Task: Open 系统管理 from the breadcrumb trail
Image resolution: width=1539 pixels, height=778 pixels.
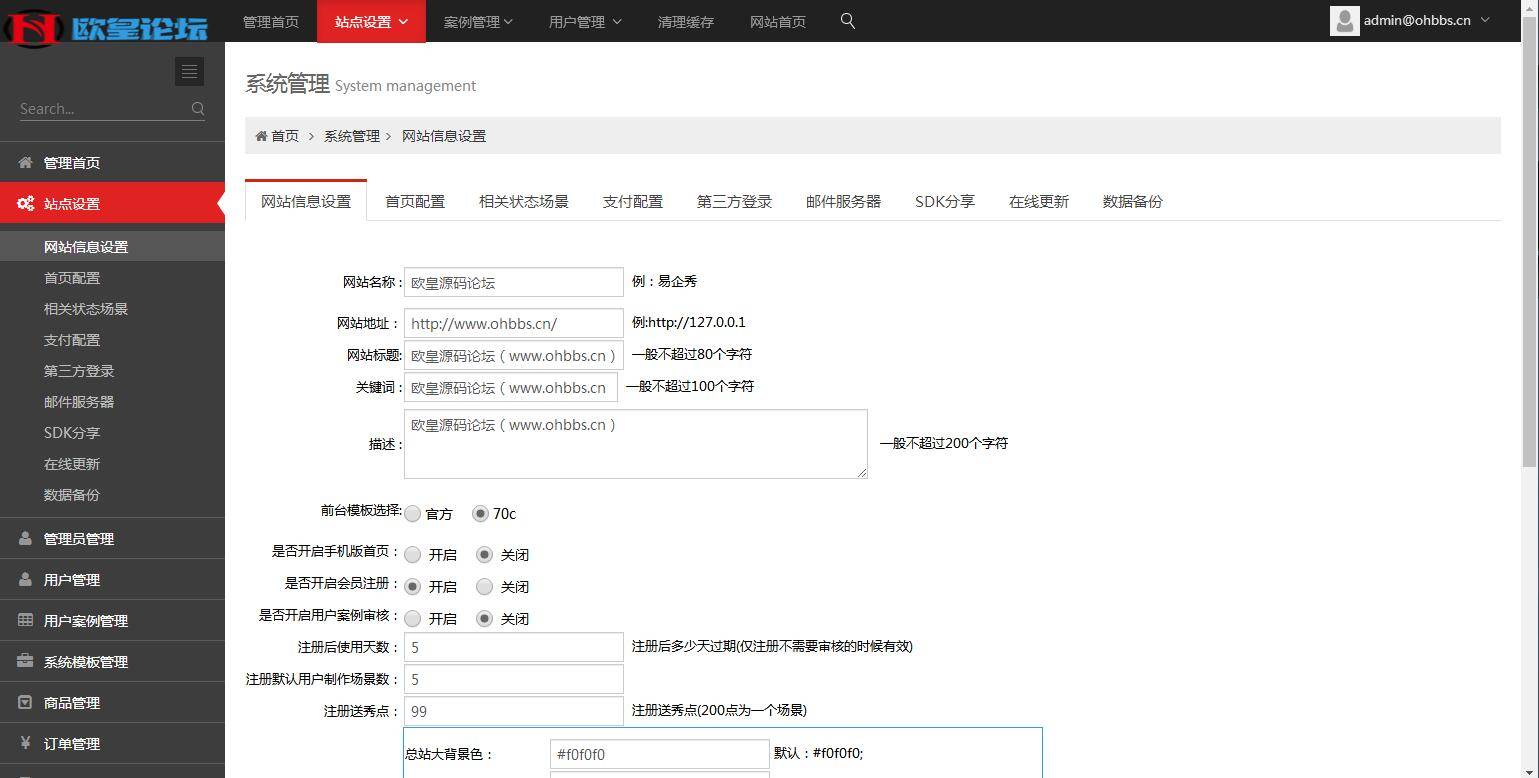Action: point(351,135)
